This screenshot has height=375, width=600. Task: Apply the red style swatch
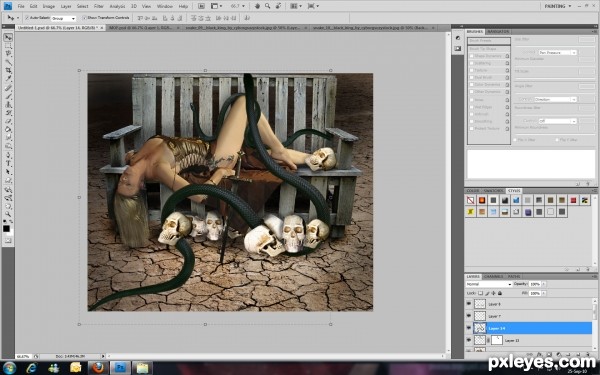click(x=573, y=200)
